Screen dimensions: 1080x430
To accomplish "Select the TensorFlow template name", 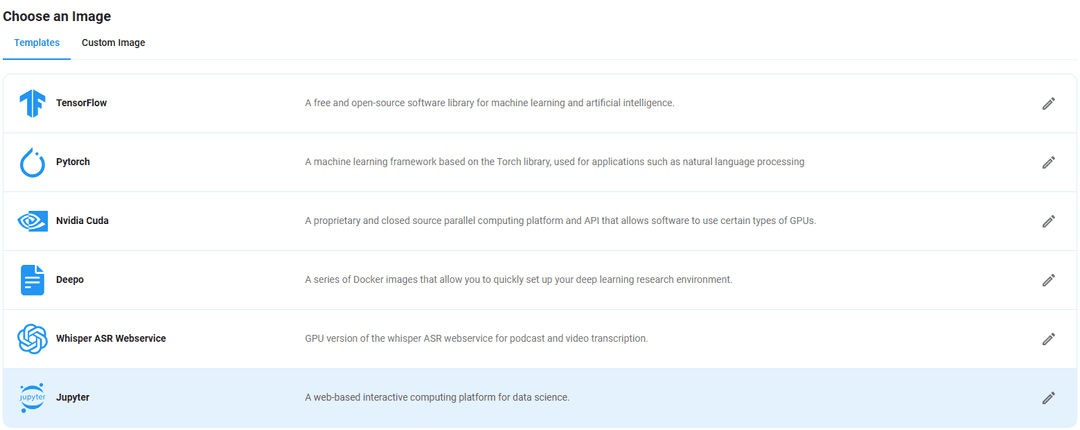I will pos(81,103).
